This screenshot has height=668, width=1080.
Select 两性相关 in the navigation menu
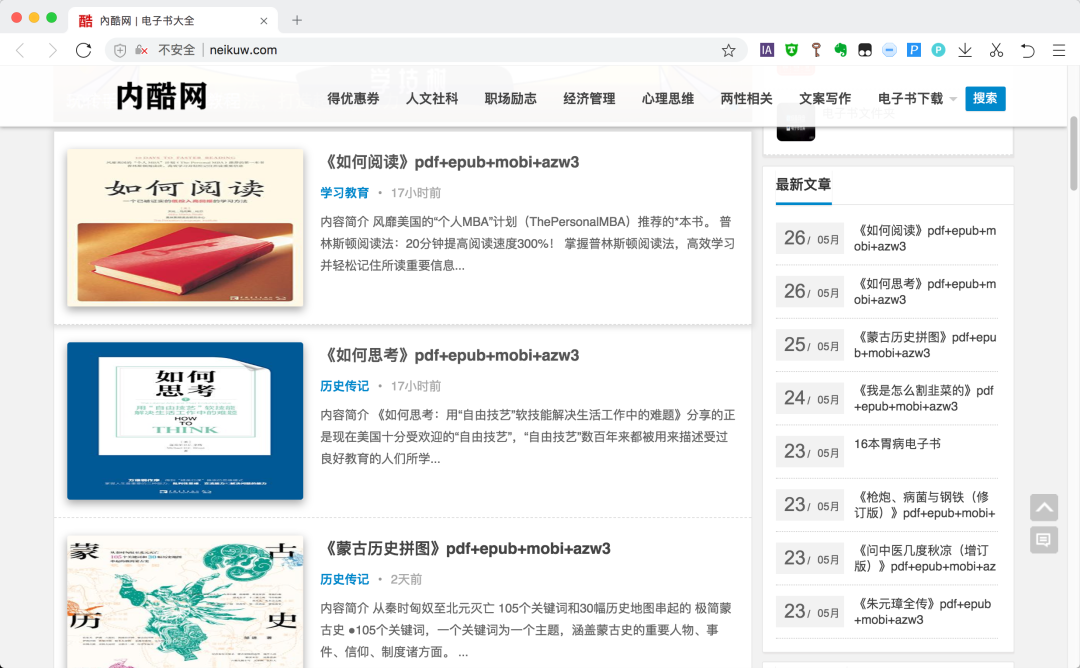coord(745,99)
